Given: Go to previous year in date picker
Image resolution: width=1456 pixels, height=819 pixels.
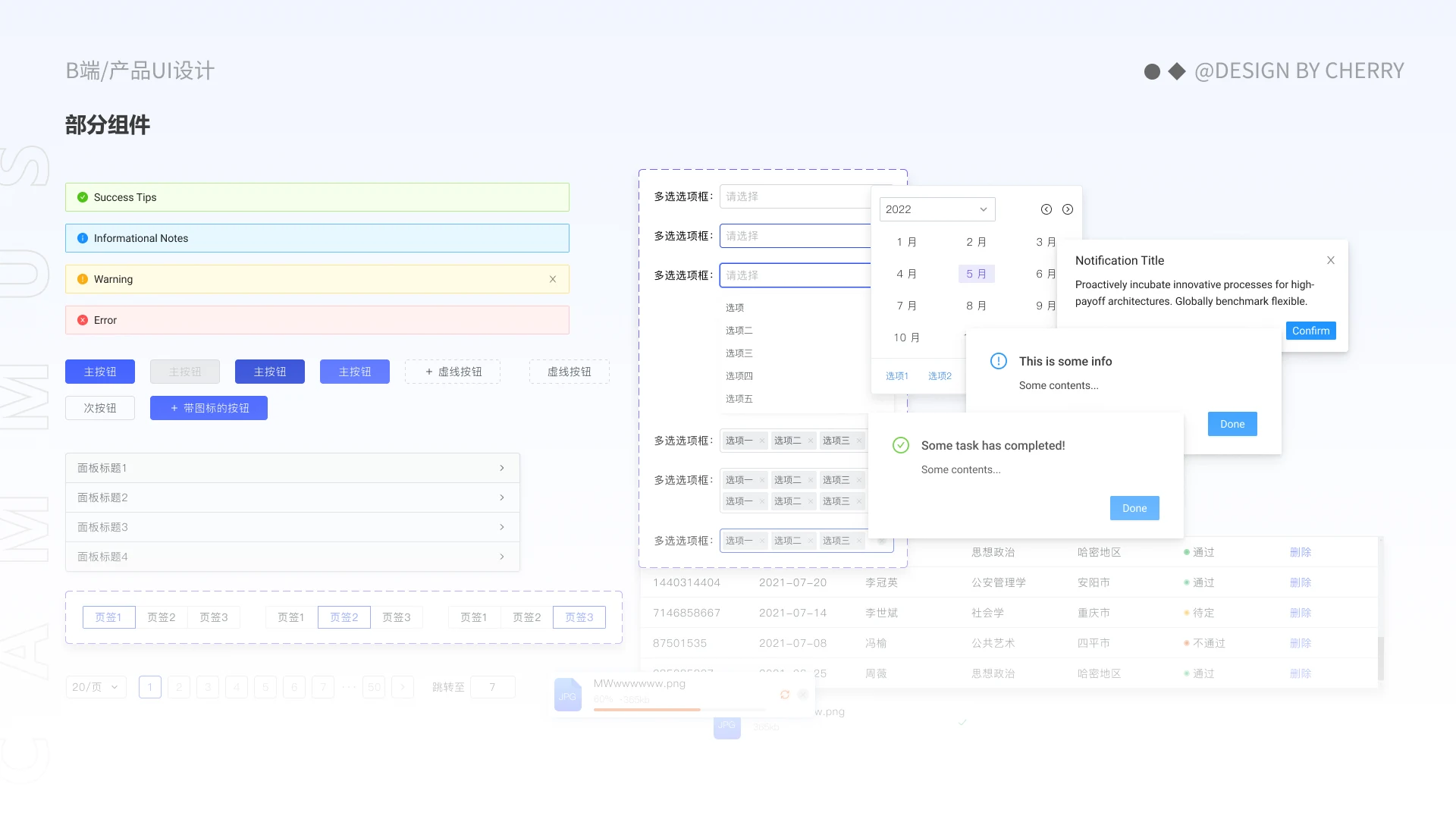Looking at the screenshot, I should (x=1046, y=209).
